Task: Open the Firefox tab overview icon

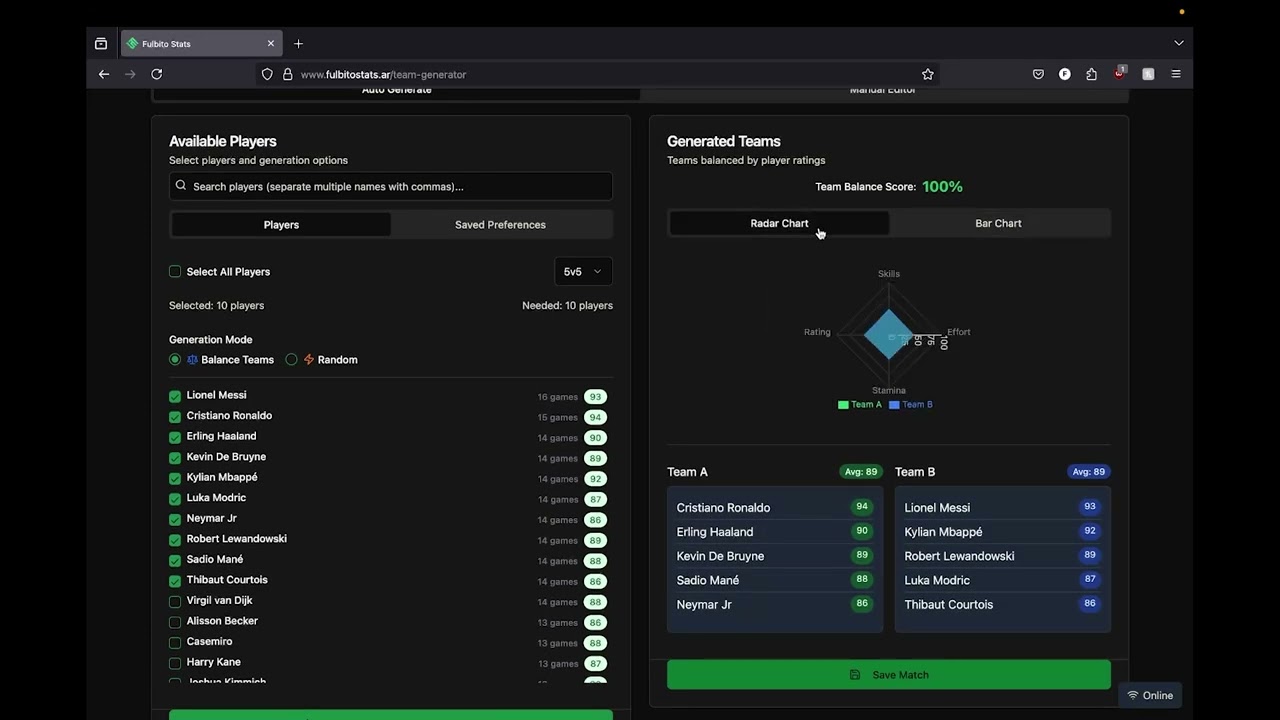Action: coord(101,44)
